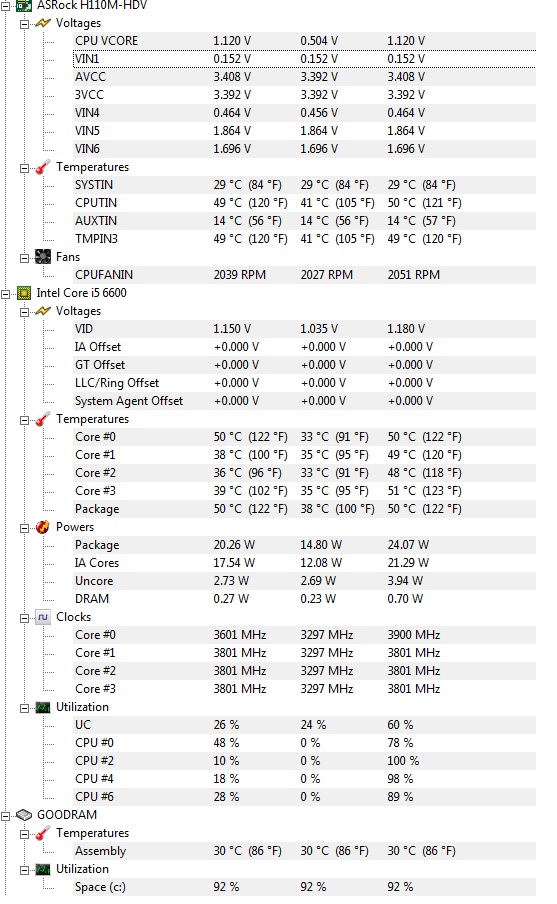The width and height of the screenshot is (557, 904).
Task: Click the Intel Core i5 6600 chip icon
Action: pos(24,293)
